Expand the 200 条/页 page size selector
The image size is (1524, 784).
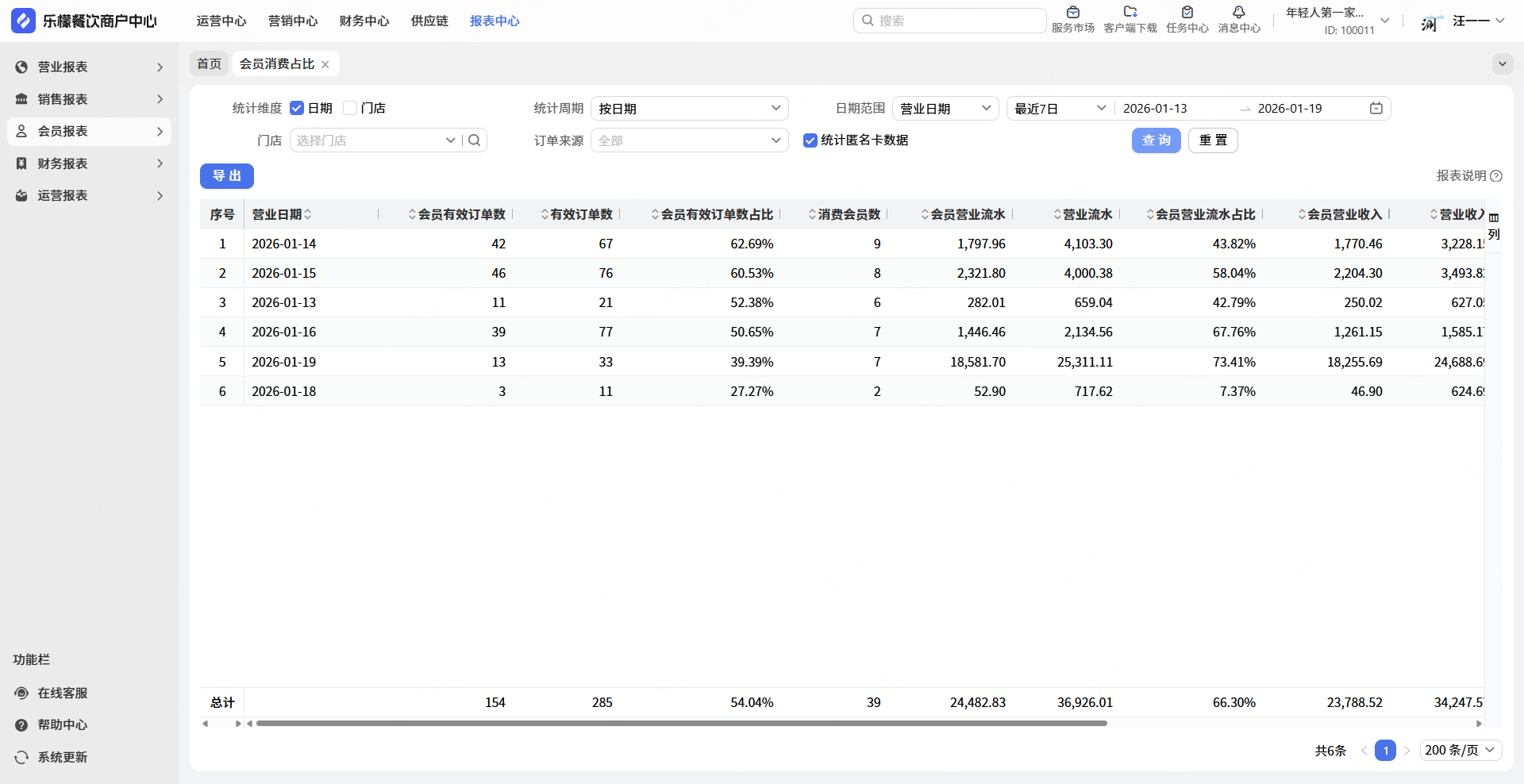(1460, 751)
